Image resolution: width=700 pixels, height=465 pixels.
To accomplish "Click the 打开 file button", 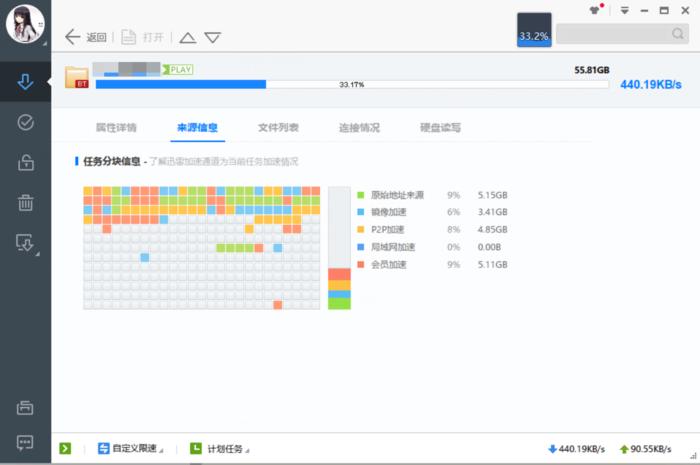I will (x=142, y=37).
